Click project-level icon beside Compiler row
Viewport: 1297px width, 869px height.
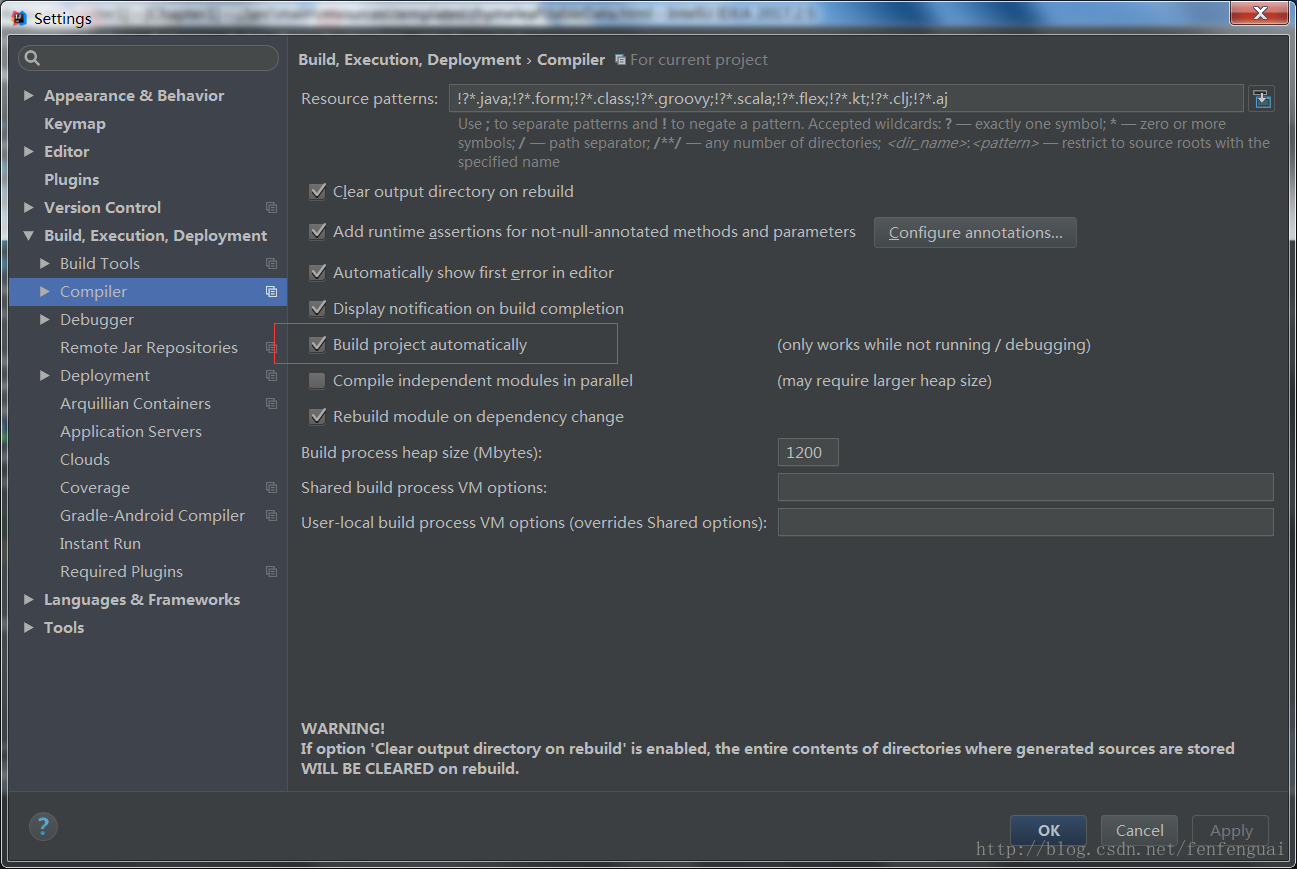point(271,292)
